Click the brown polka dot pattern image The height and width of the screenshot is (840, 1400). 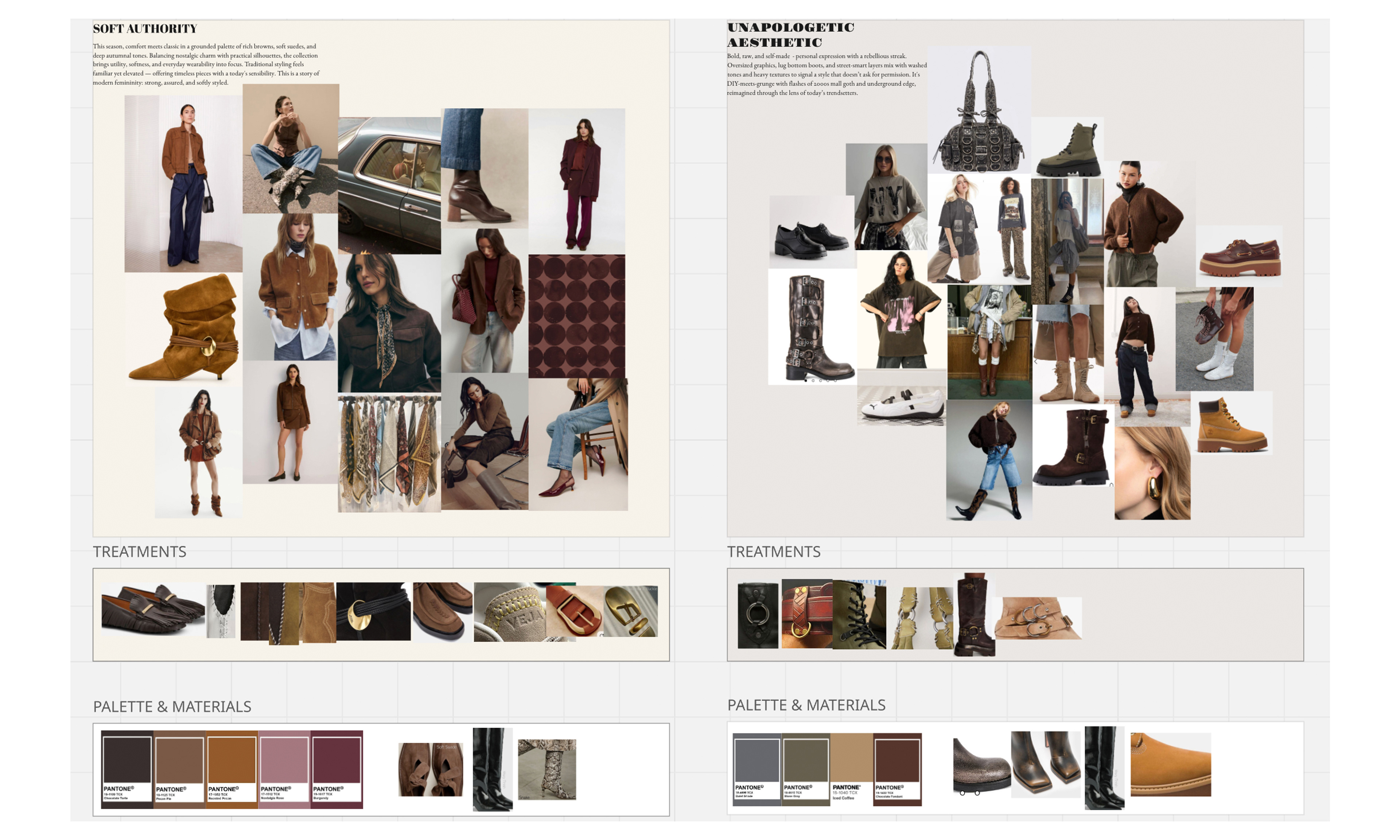click(x=577, y=316)
